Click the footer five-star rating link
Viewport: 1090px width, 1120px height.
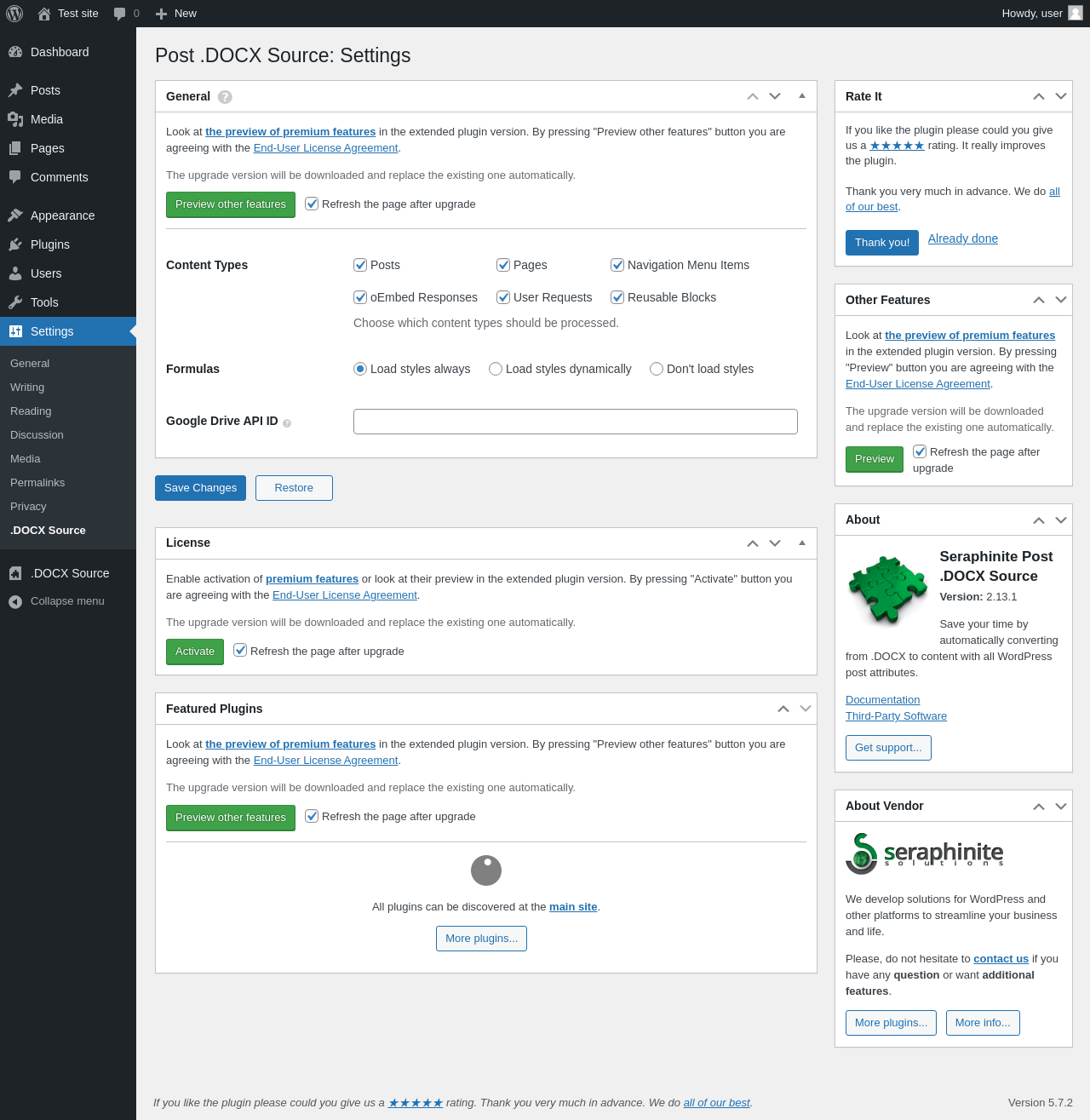point(416,1103)
